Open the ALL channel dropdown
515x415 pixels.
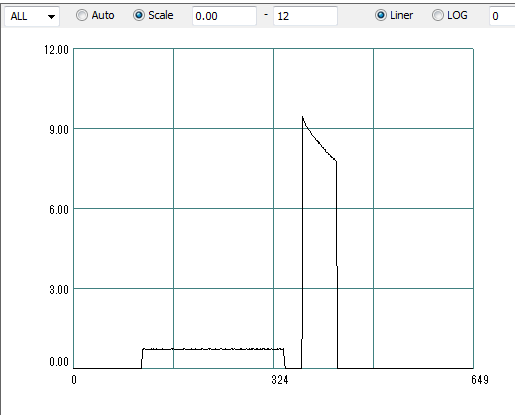coord(32,16)
